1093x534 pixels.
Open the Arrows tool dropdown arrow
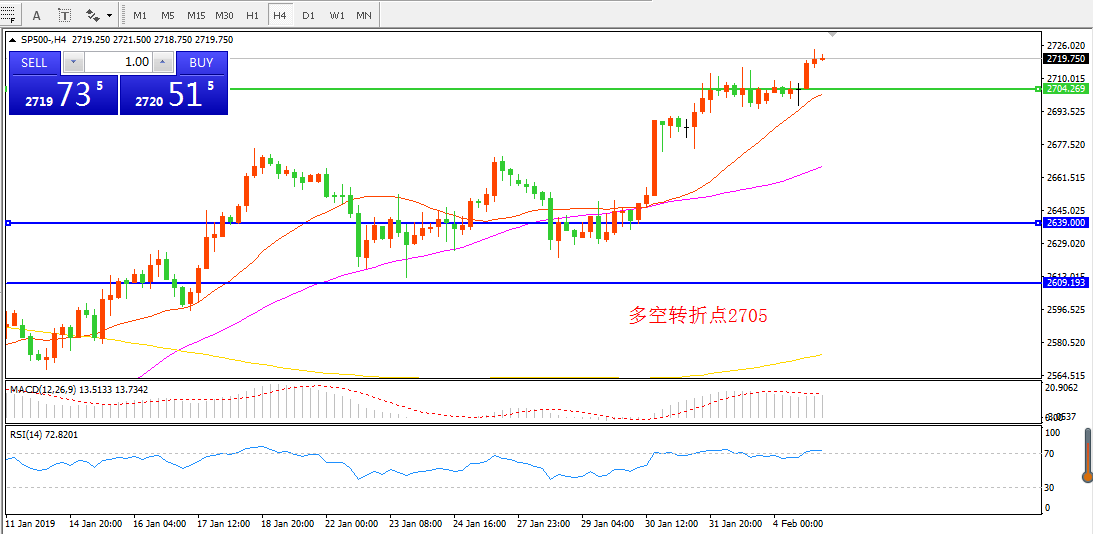click(x=109, y=15)
